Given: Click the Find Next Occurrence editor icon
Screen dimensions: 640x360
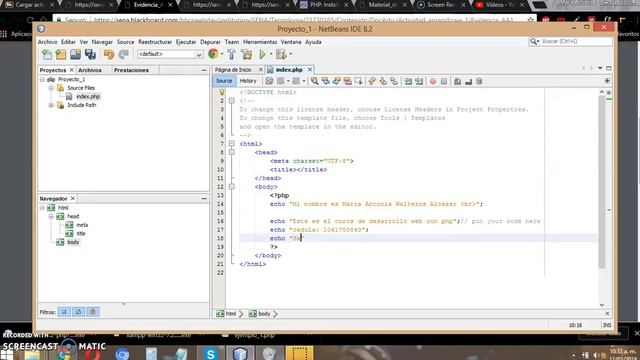Looking at the screenshot, I should click(336, 81).
